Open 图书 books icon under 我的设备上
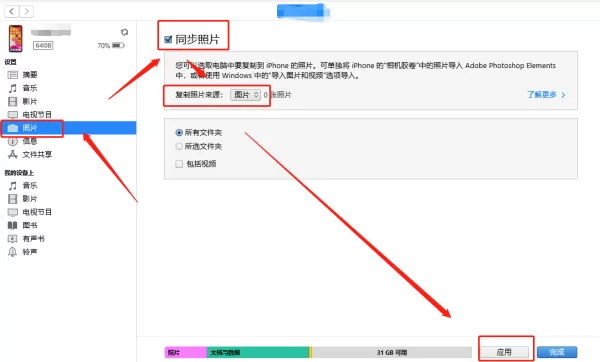The height and width of the screenshot is (362, 600). tap(13, 225)
